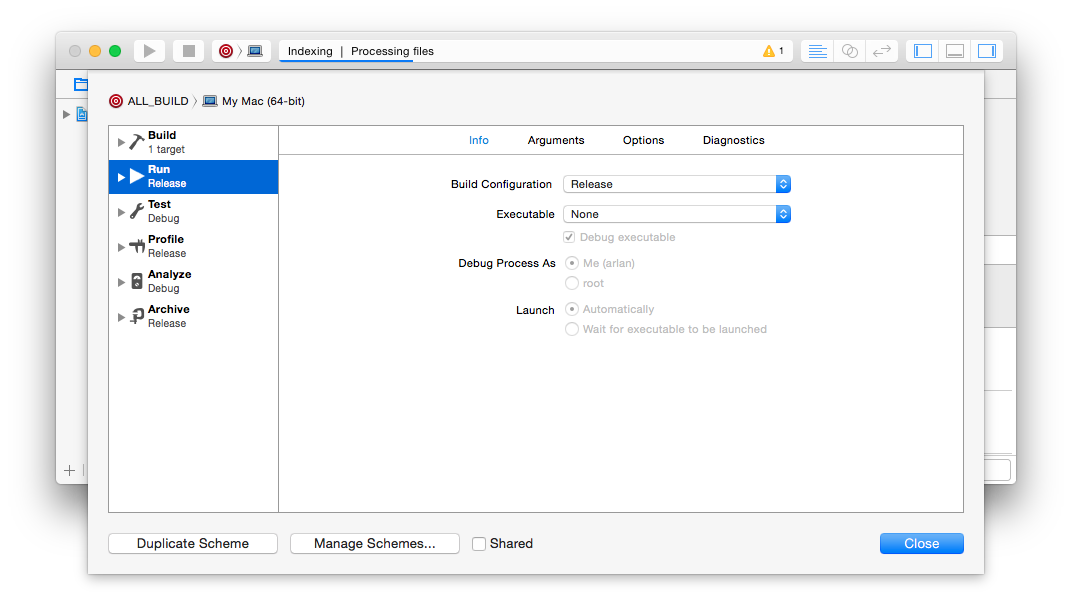
Task: Switch to the Diagnostics tab
Action: coord(734,140)
